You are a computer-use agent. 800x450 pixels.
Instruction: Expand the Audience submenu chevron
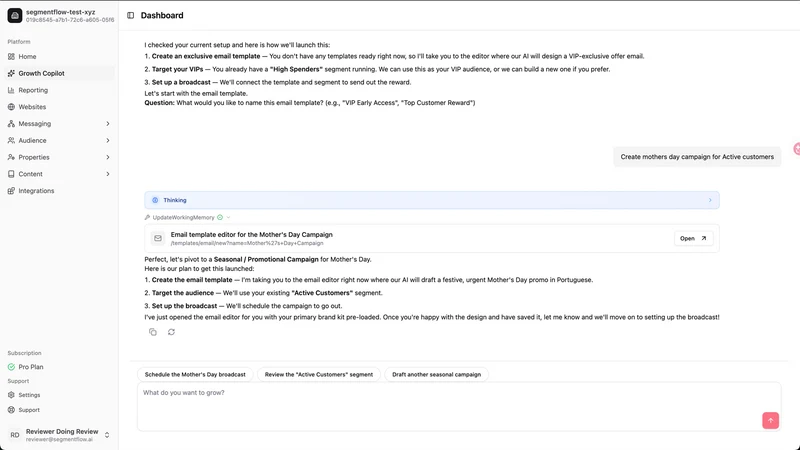(x=108, y=140)
